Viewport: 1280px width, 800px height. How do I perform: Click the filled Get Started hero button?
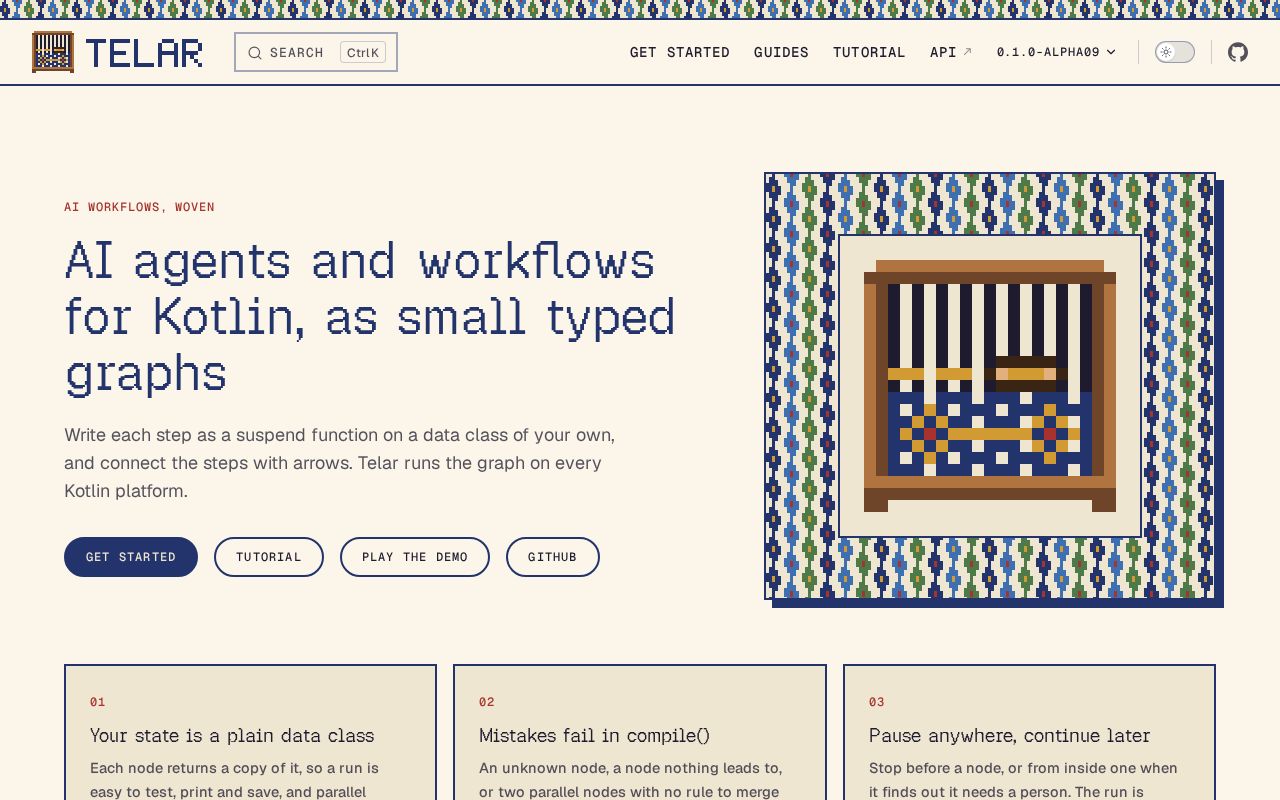131,557
